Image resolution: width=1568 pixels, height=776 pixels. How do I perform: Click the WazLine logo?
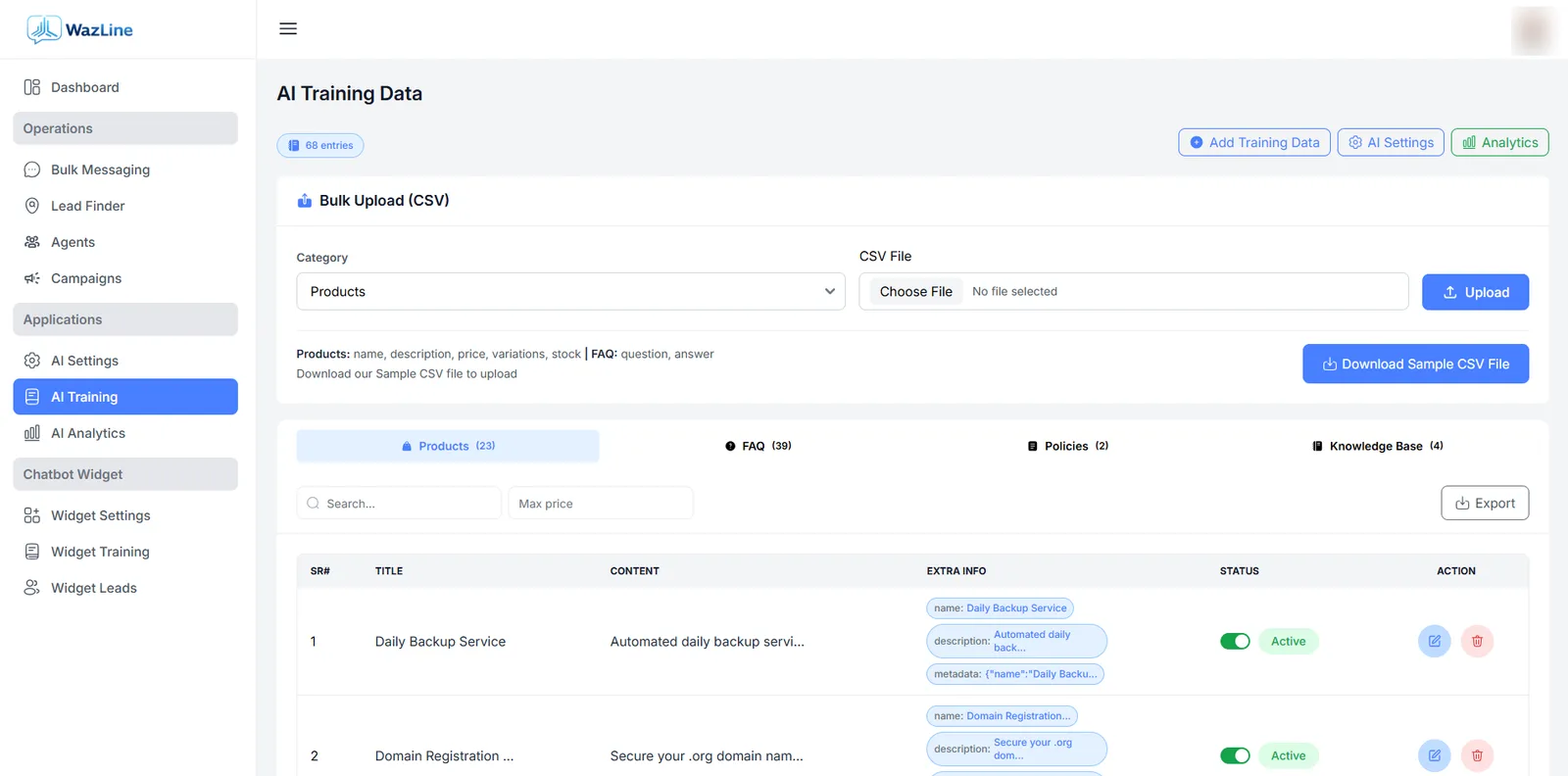(79, 29)
